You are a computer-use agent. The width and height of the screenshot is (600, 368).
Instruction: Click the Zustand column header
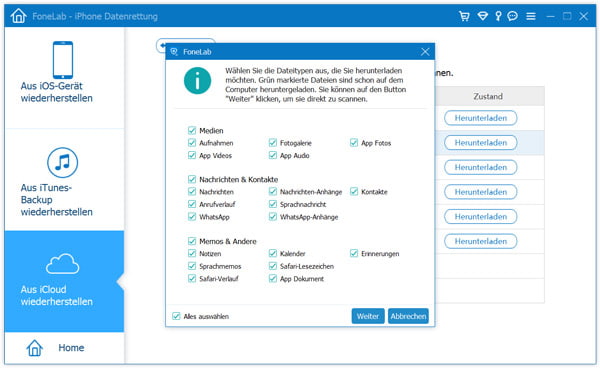[x=489, y=96]
